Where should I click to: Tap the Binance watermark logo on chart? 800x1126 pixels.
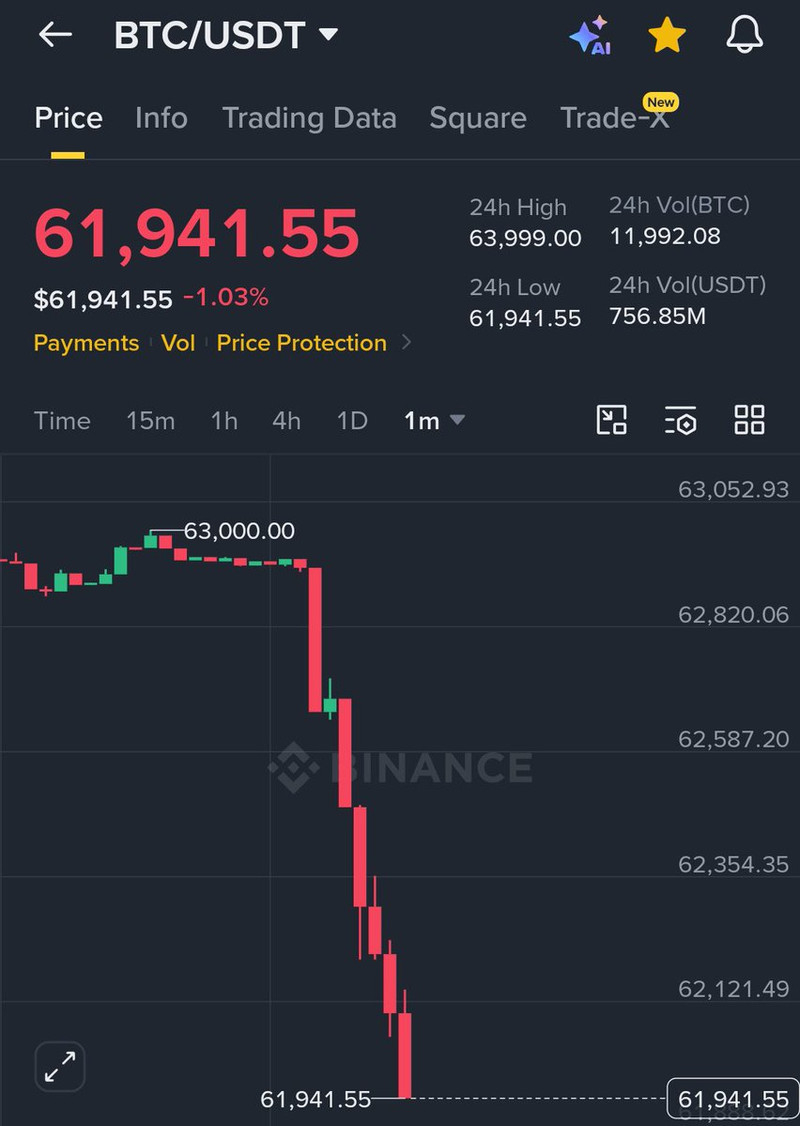point(401,767)
